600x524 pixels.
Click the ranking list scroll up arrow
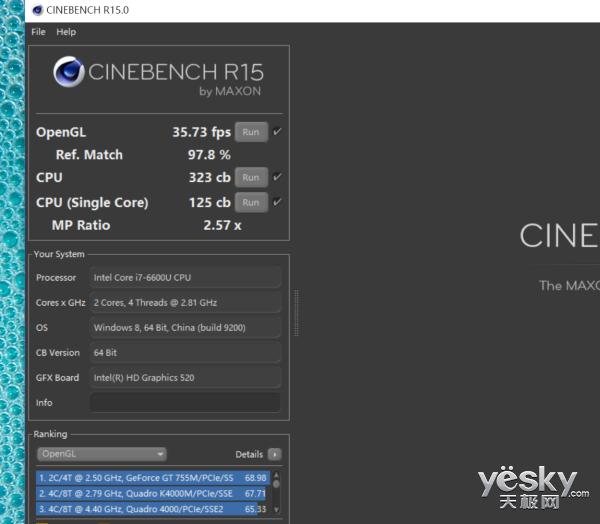[276, 475]
